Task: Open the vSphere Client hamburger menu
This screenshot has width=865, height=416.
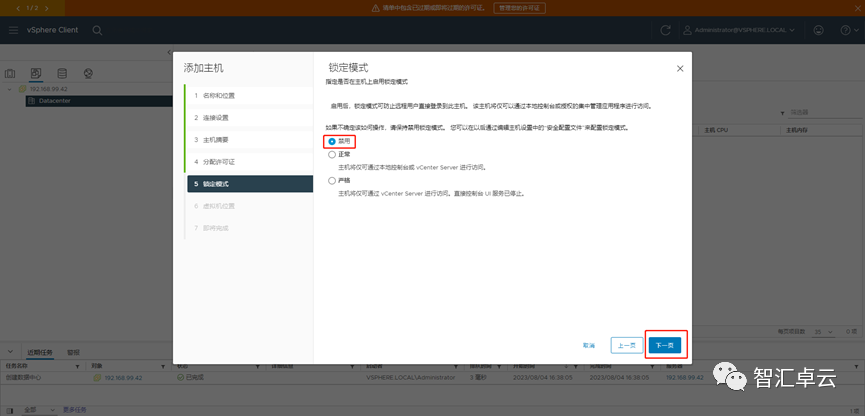Action: (x=13, y=30)
